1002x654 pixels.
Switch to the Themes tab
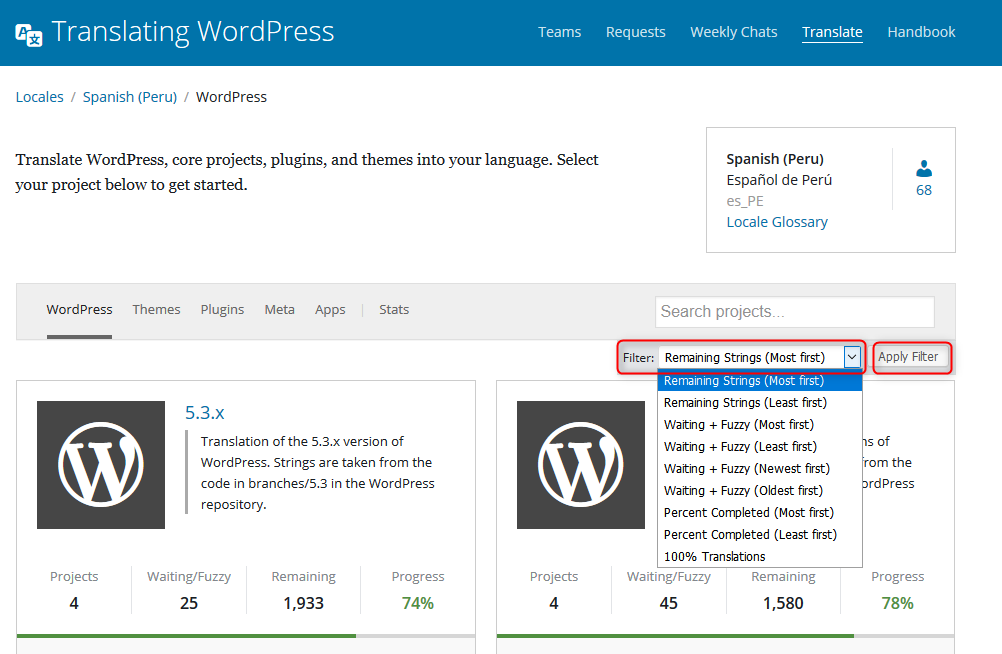point(156,310)
